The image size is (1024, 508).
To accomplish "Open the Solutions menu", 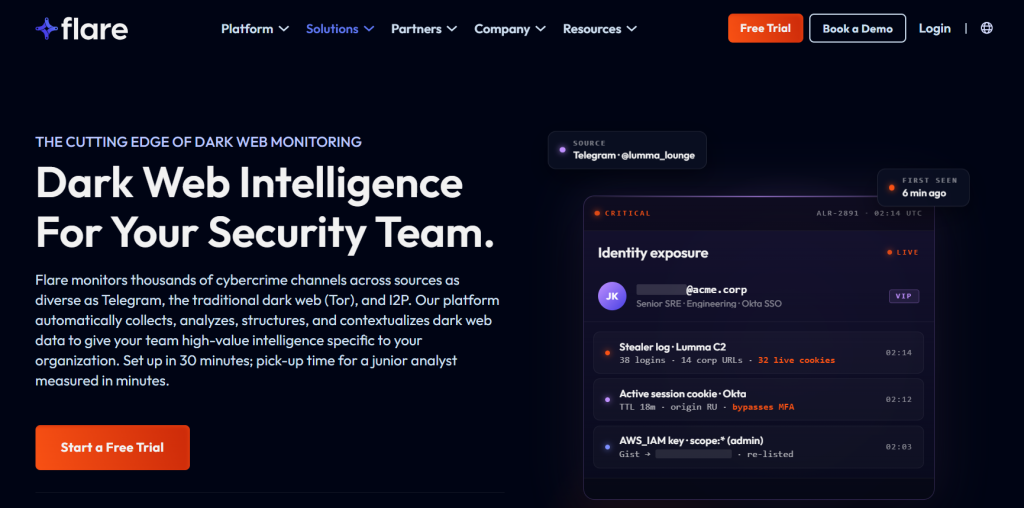I will point(340,29).
